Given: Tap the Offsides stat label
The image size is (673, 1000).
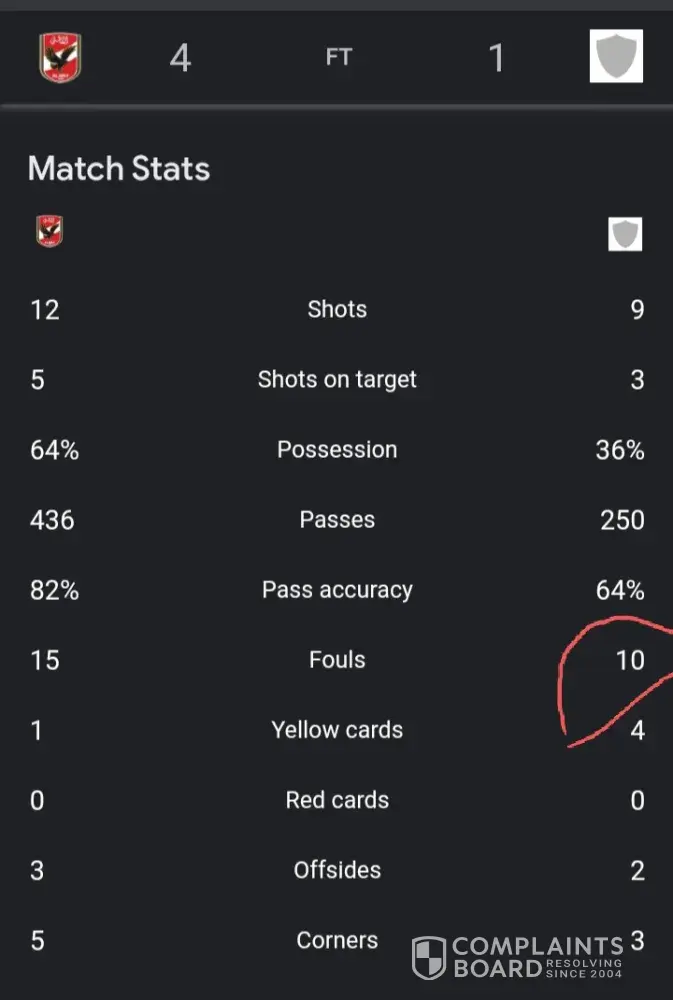Looking at the screenshot, I should point(337,870).
